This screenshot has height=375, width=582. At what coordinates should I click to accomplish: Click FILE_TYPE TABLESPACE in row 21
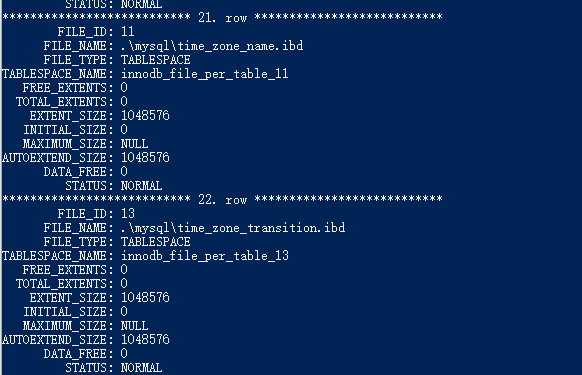click(156, 60)
